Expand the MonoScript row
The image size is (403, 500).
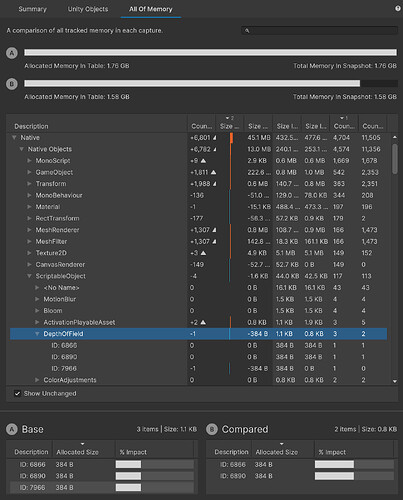(29, 161)
